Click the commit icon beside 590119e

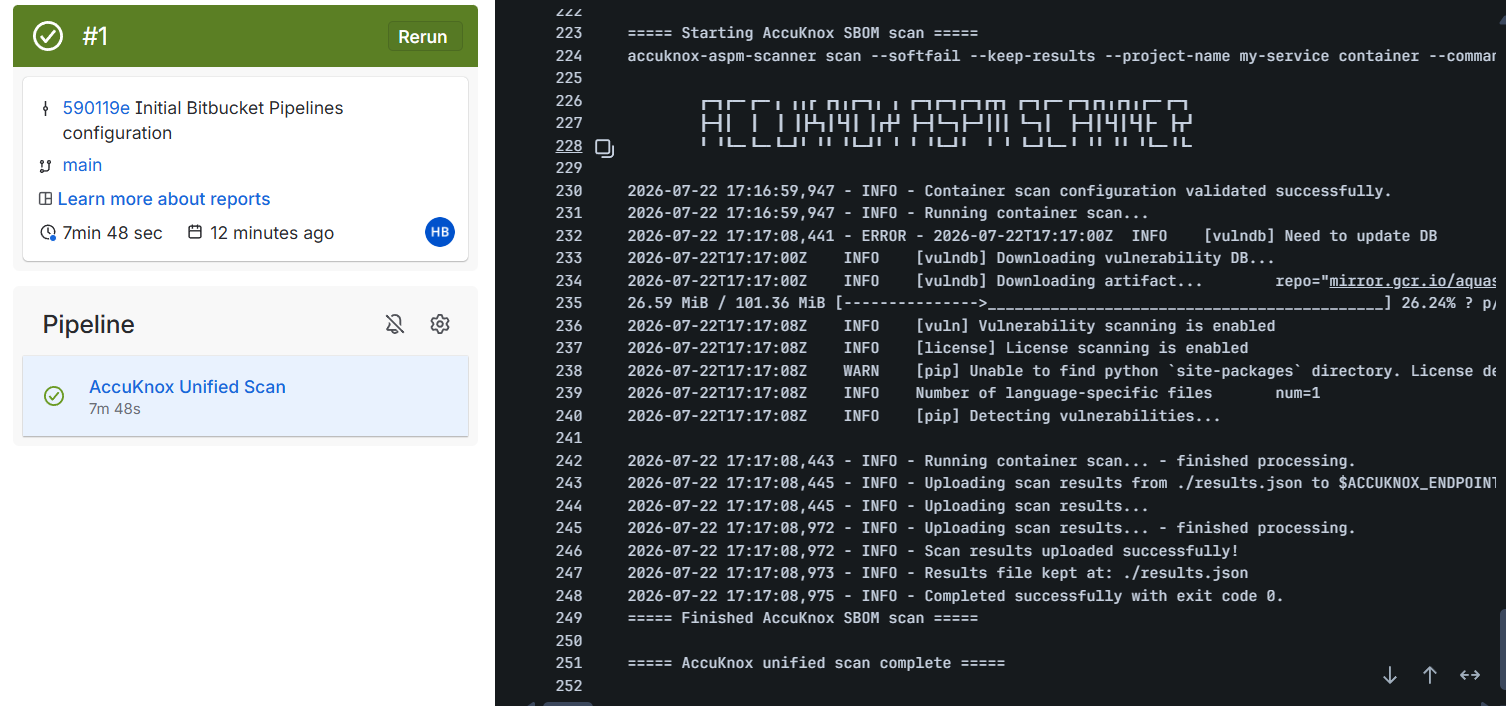click(x=45, y=108)
